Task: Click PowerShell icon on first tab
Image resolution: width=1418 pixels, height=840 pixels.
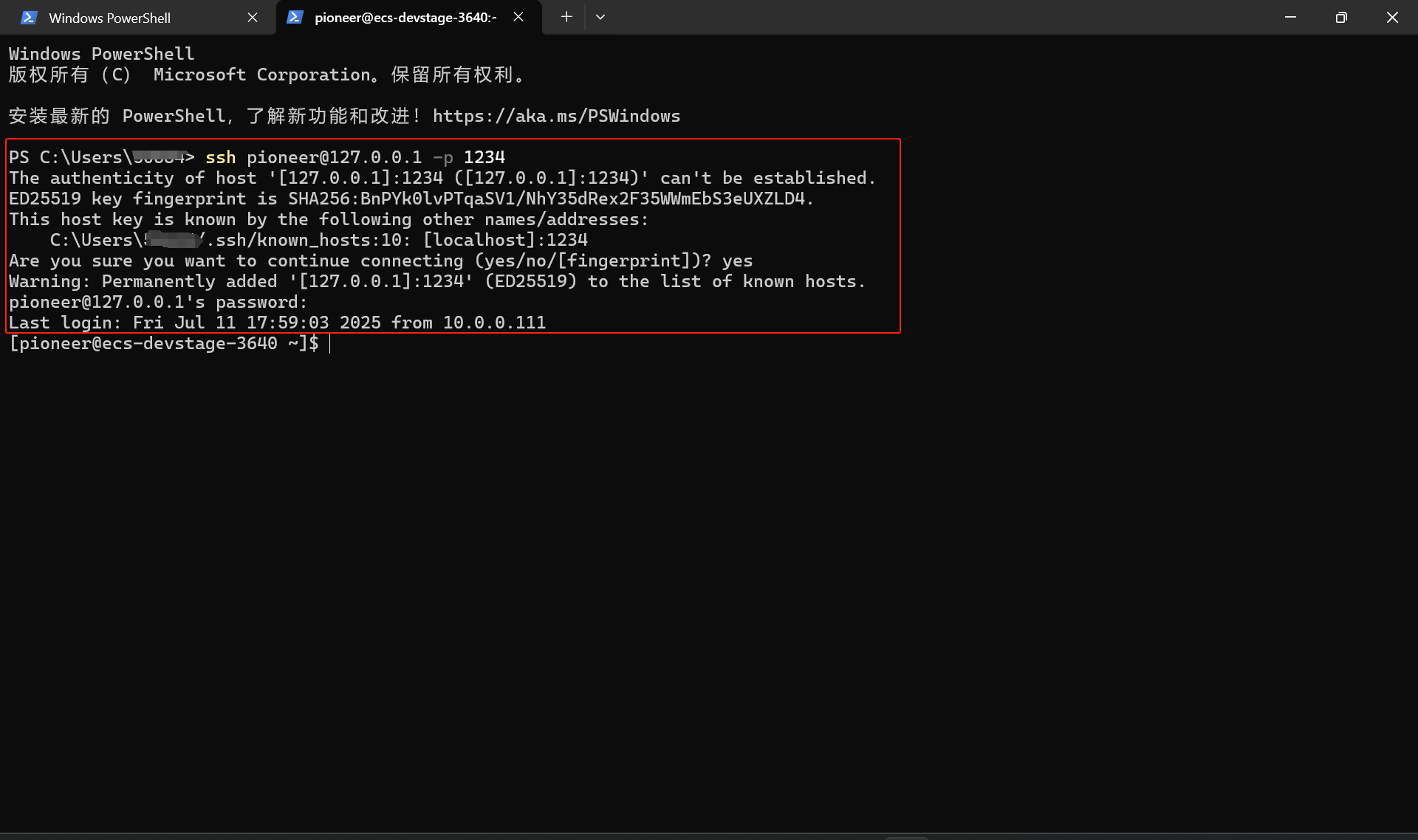Action: point(29,18)
